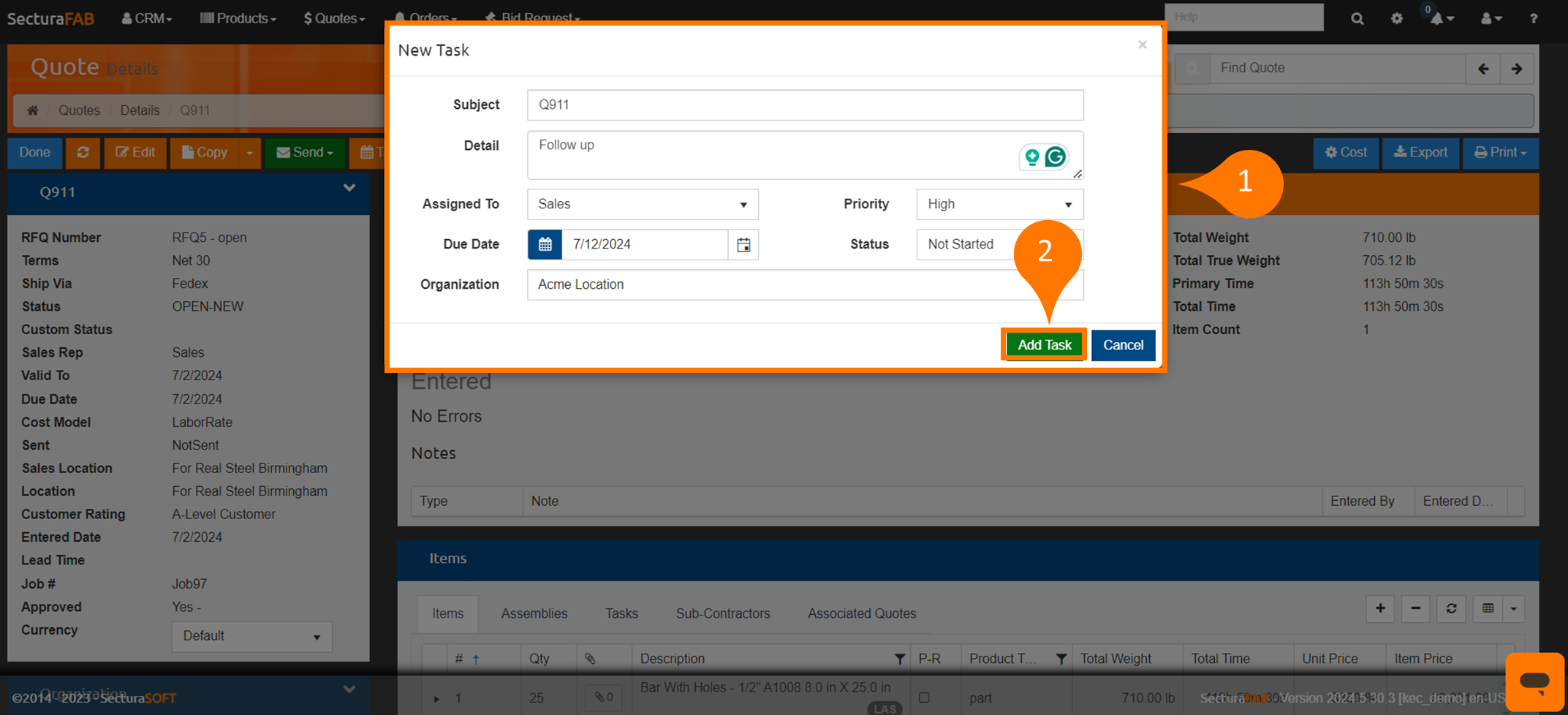Expand the Currency Default dropdown
Viewport: 1568px width, 715px height.
point(251,636)
